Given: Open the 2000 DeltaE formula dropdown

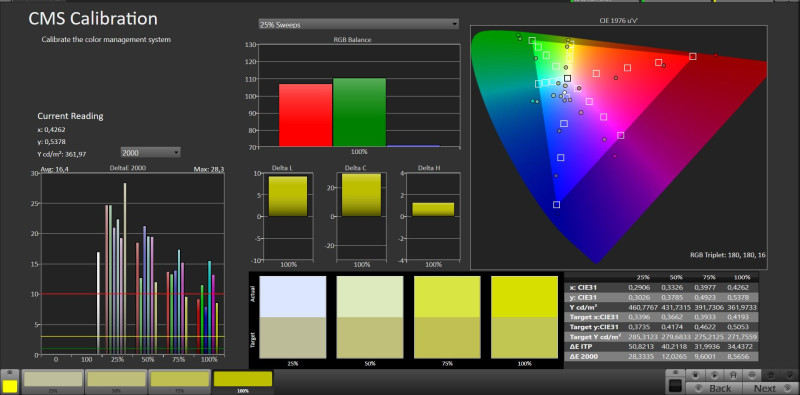Looking at the screenshot, I should coord(151,152).
